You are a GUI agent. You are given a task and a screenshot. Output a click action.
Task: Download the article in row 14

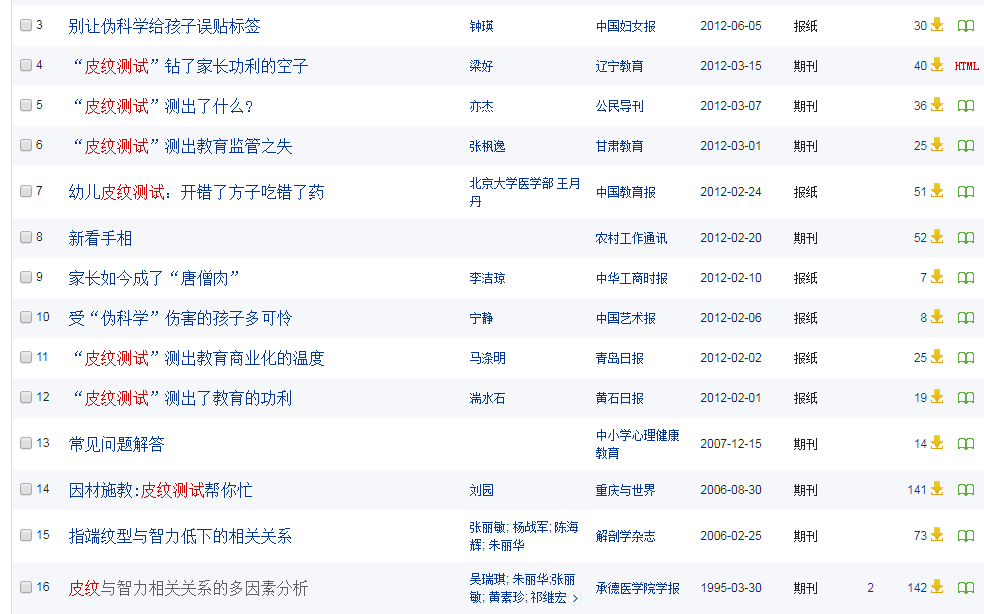click(937, 489)
